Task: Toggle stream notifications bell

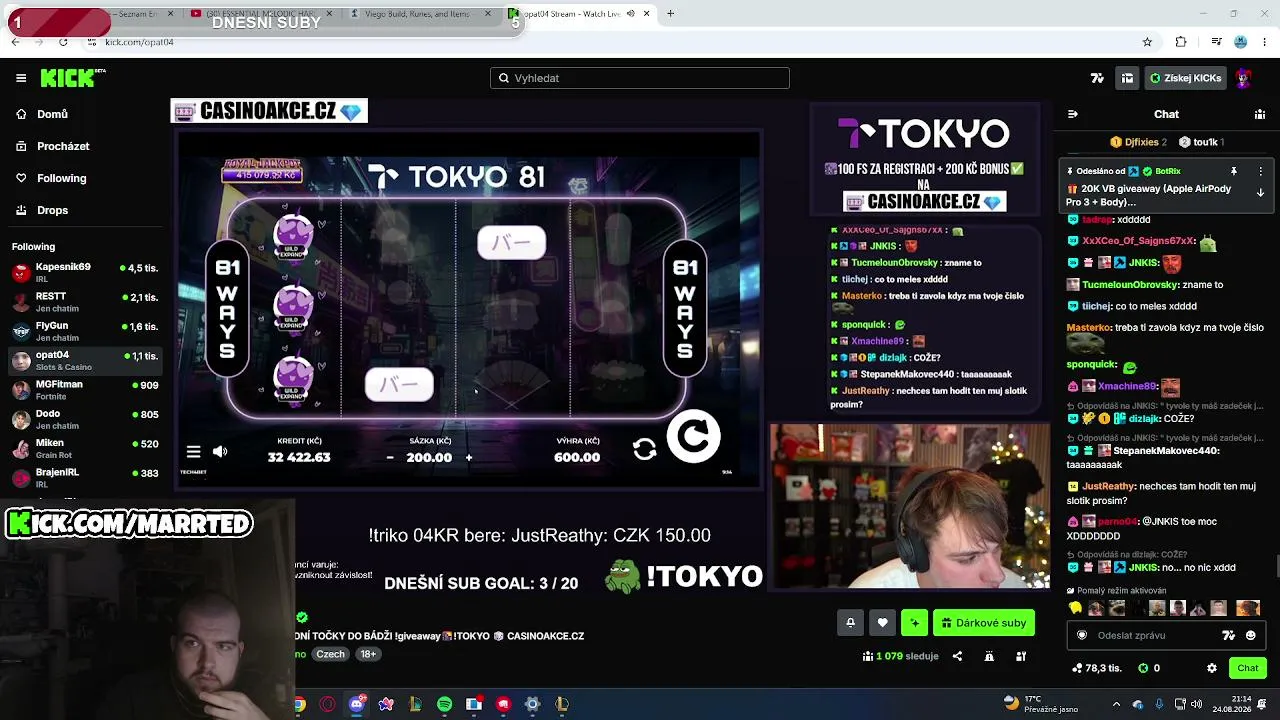Action: pyautogui.click(x=850, y=623)
